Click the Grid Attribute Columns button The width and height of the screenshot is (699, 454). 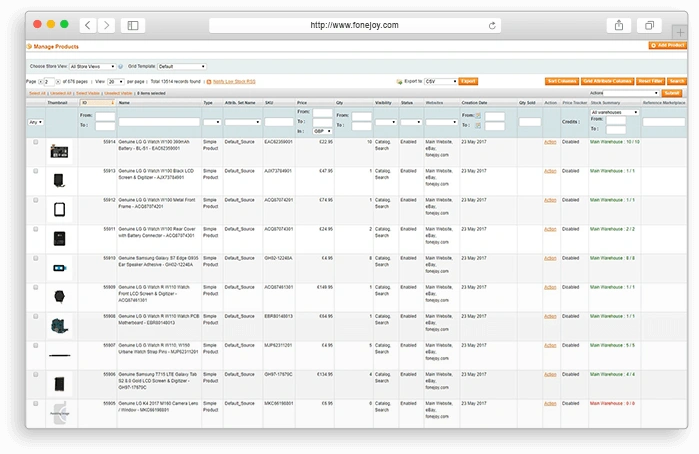point(607,81)
